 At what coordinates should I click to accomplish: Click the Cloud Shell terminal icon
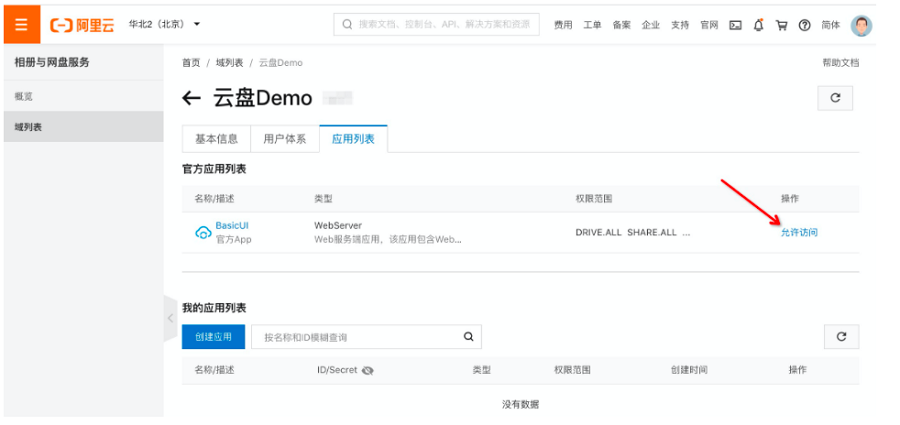pyautogui.click(x=735, y=25)
